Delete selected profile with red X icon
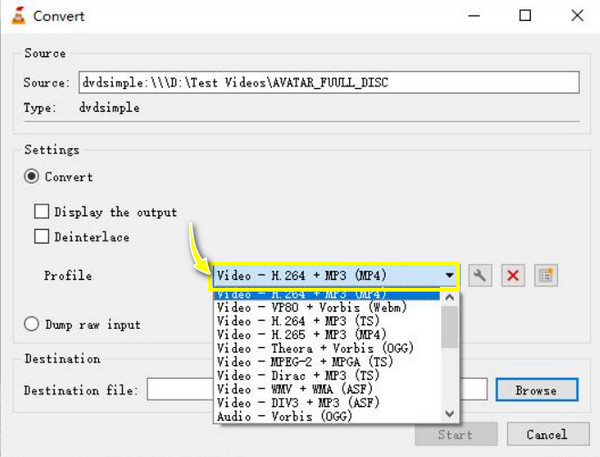 pyautogui.click(x=513, y=275)
